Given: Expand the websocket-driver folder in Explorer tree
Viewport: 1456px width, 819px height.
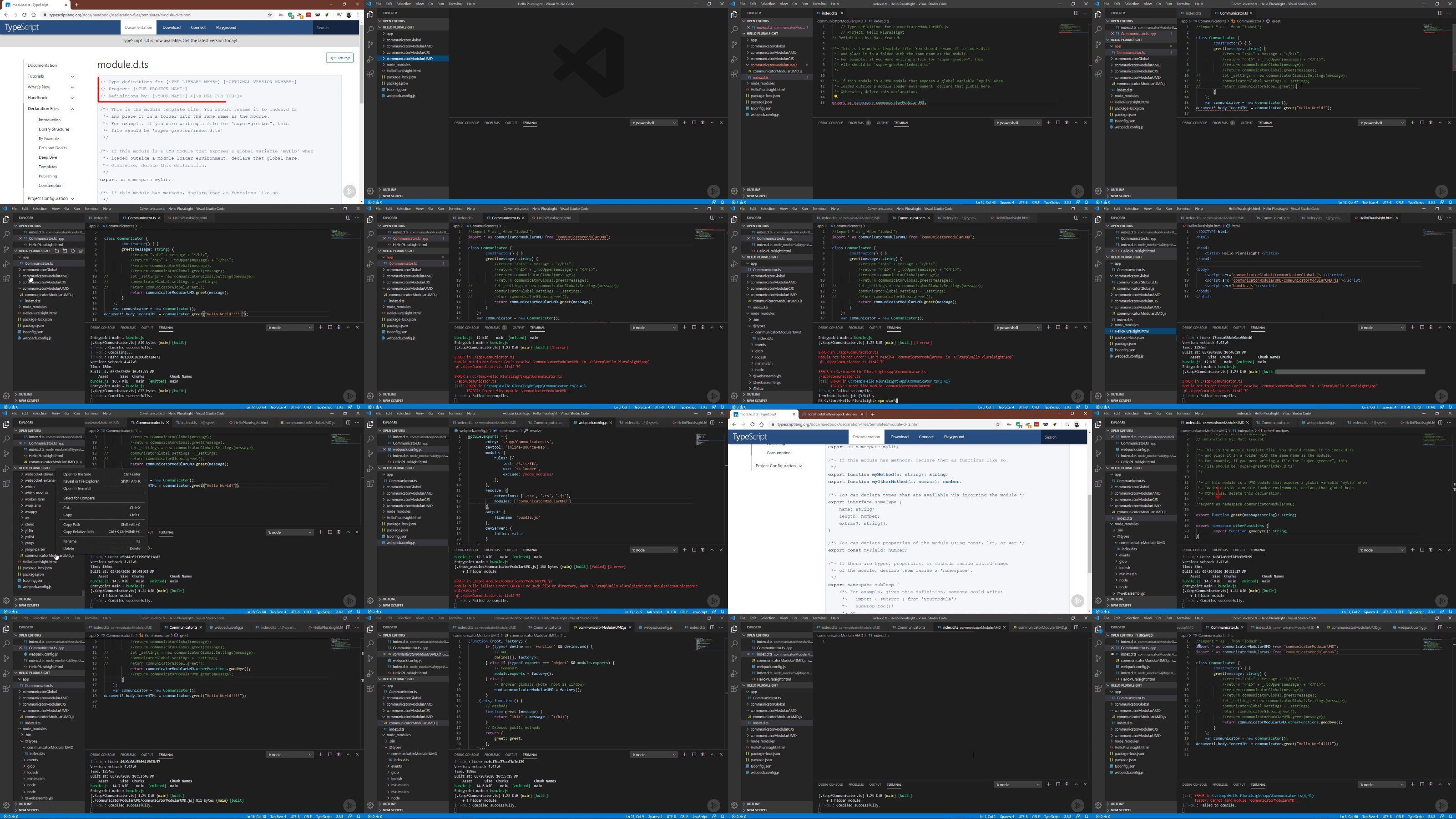Looking at the screenshot, I should (x=37, y=474).
